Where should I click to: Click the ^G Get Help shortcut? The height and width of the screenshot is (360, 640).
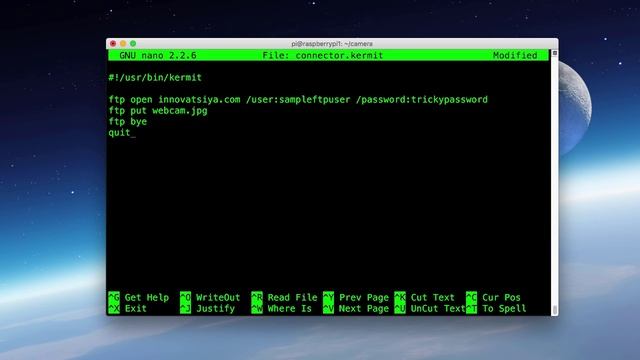click(x=139, y=298)
